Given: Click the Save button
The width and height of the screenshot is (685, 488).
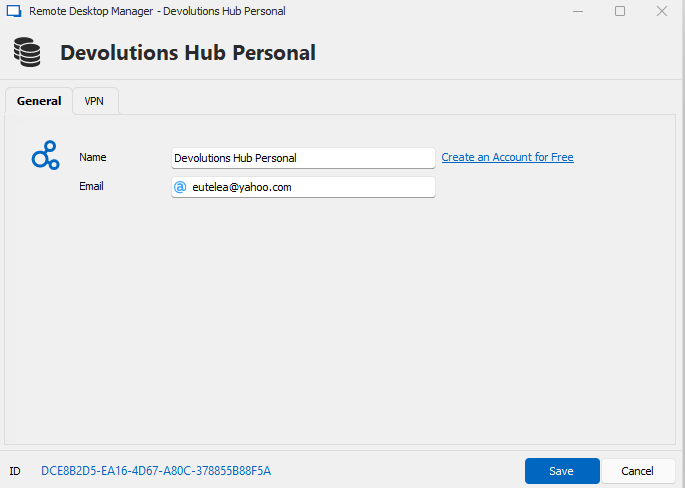Looking at the screenshot, I should (562, 471).
